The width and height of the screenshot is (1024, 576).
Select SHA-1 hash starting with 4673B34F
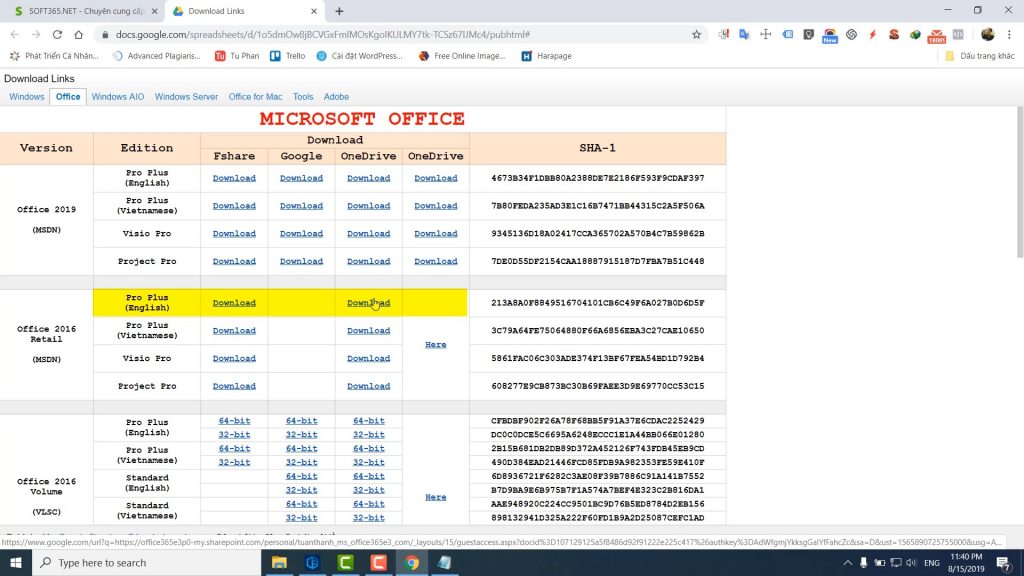pyautogui.click(x=598, y=178)
